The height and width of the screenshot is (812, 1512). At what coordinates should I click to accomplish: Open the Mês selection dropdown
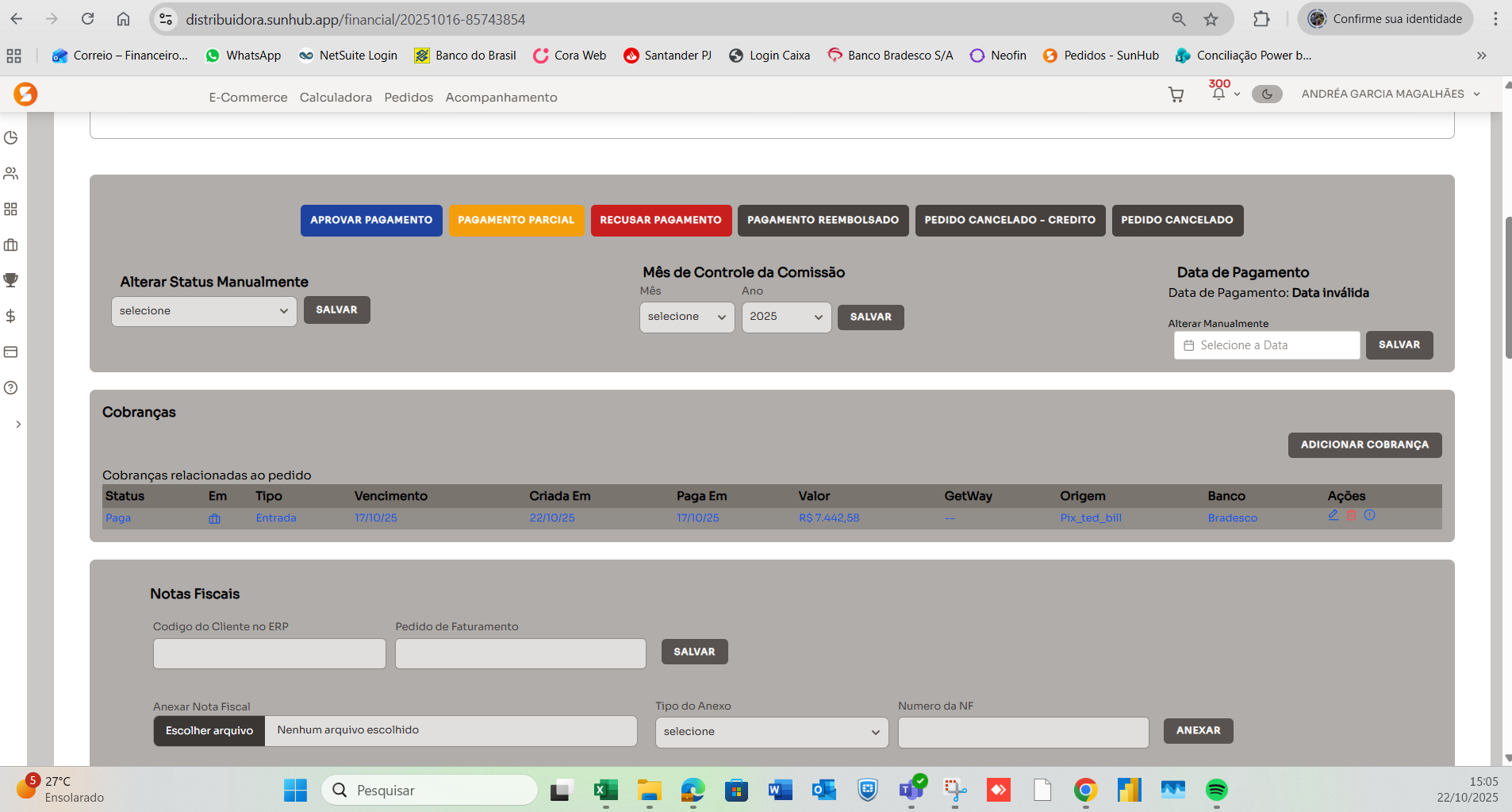[686, 317]
